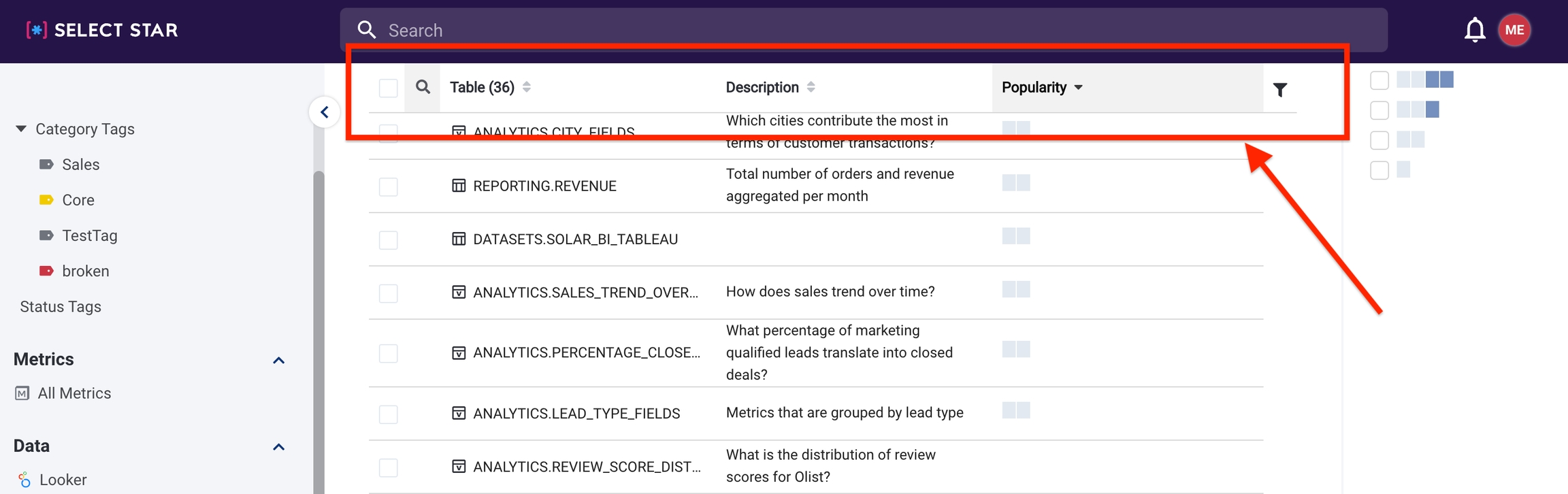Check the highest popularity filter checkbox
Image resolution: width=1568 pixels, height=494 pixels.
click(x=1379, y=80)
